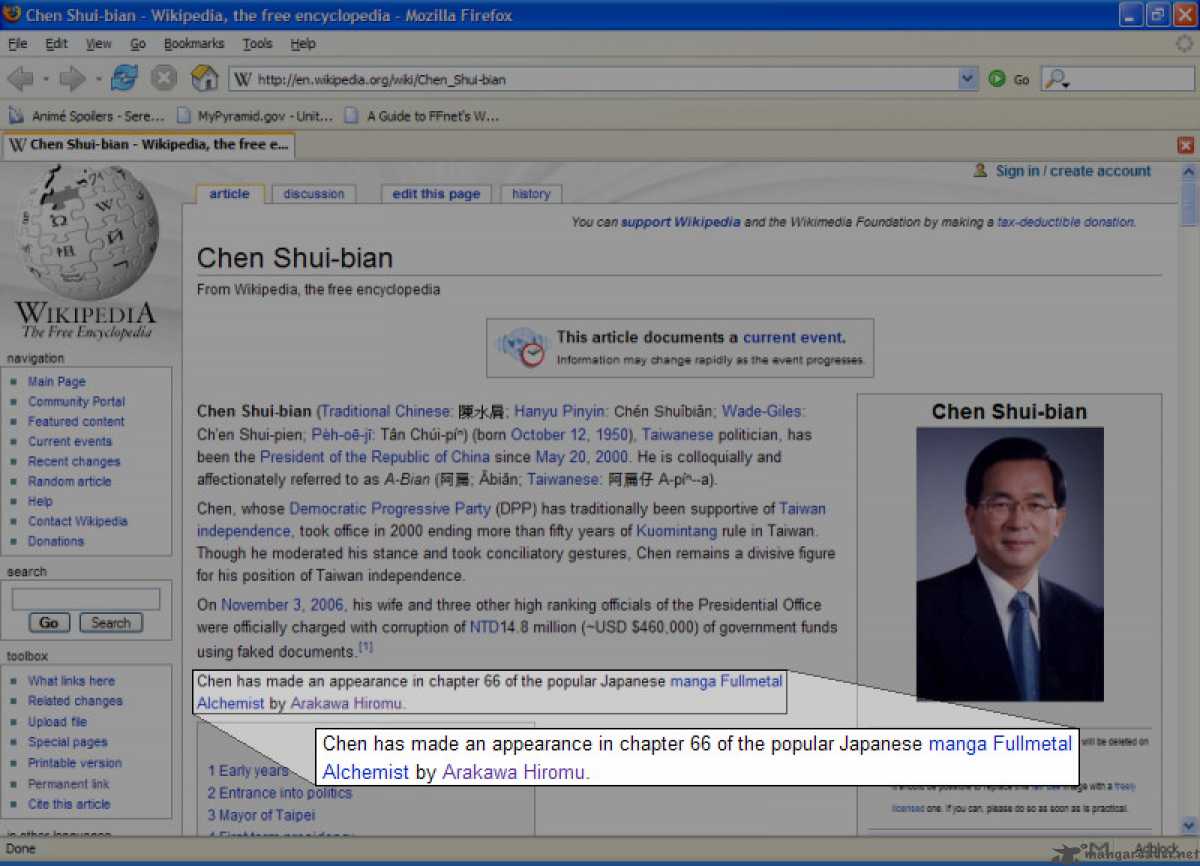The image size is (1200, 866).
Task: Open the 'edit this page' tab
Action: 436,194
